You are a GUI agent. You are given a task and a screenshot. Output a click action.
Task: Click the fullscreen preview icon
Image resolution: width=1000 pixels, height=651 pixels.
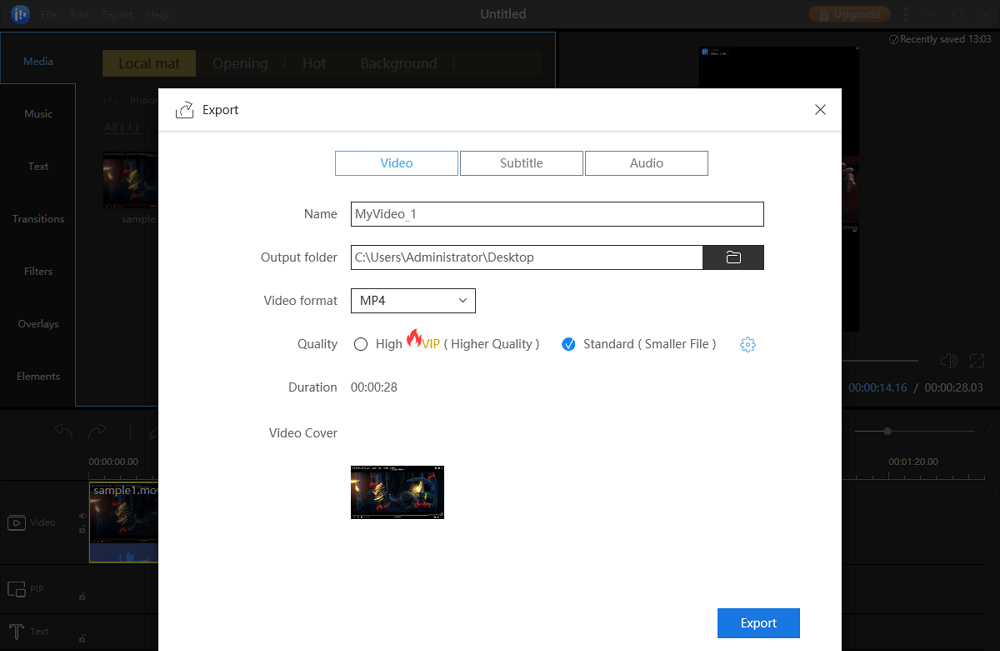pyautogui.click(x=977, y=361)
